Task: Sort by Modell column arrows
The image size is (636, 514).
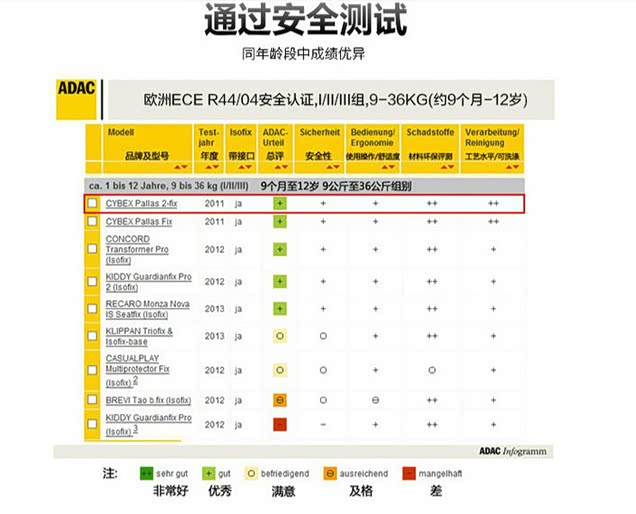Action: coord(181,167)
